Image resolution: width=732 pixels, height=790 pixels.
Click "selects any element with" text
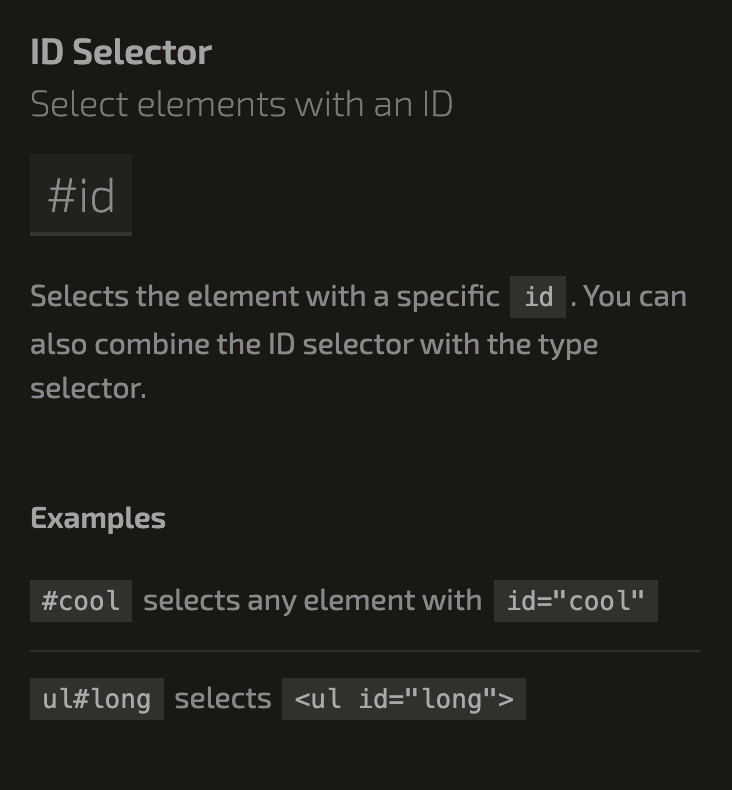(x=312, y=600)
